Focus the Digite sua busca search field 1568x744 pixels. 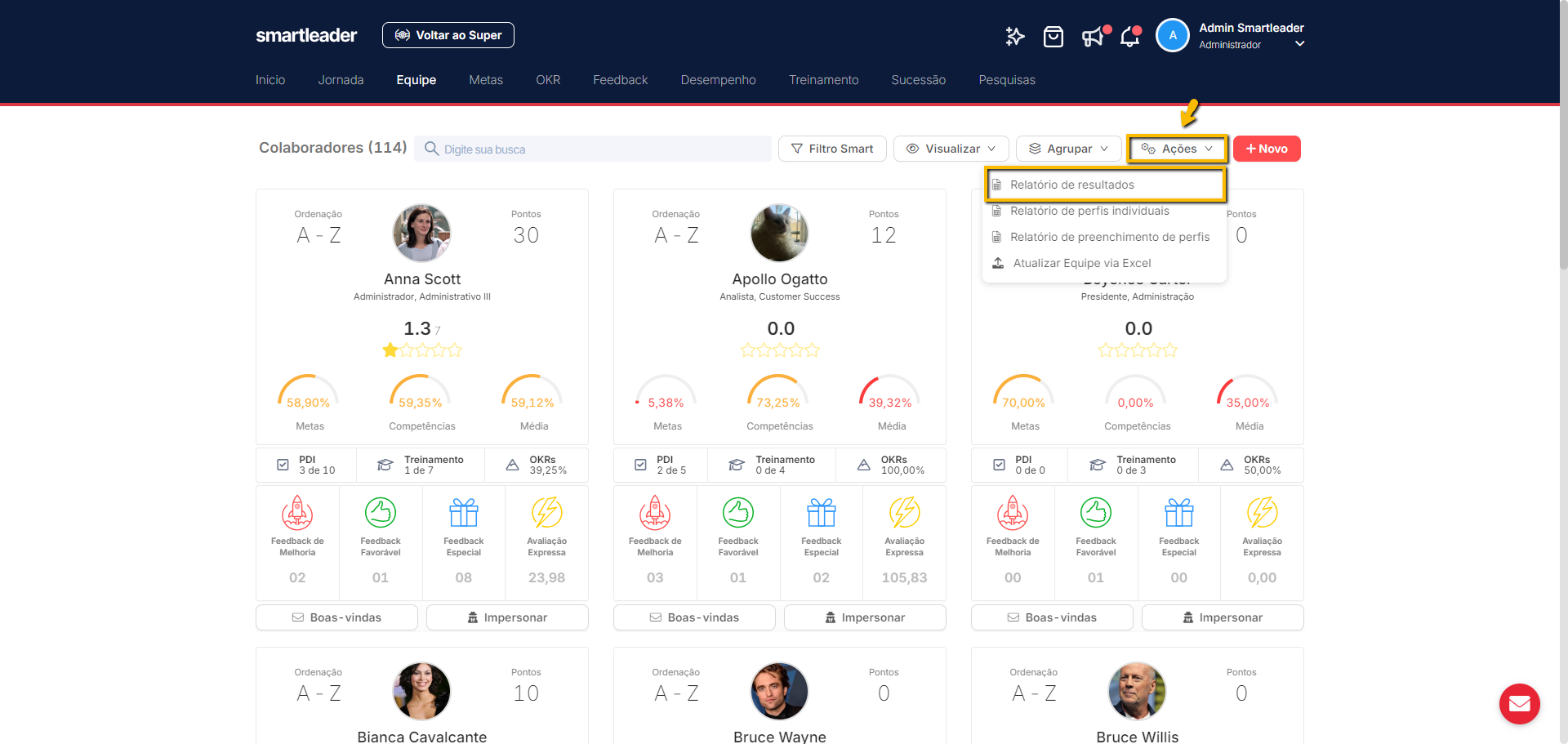click(593, 149)
